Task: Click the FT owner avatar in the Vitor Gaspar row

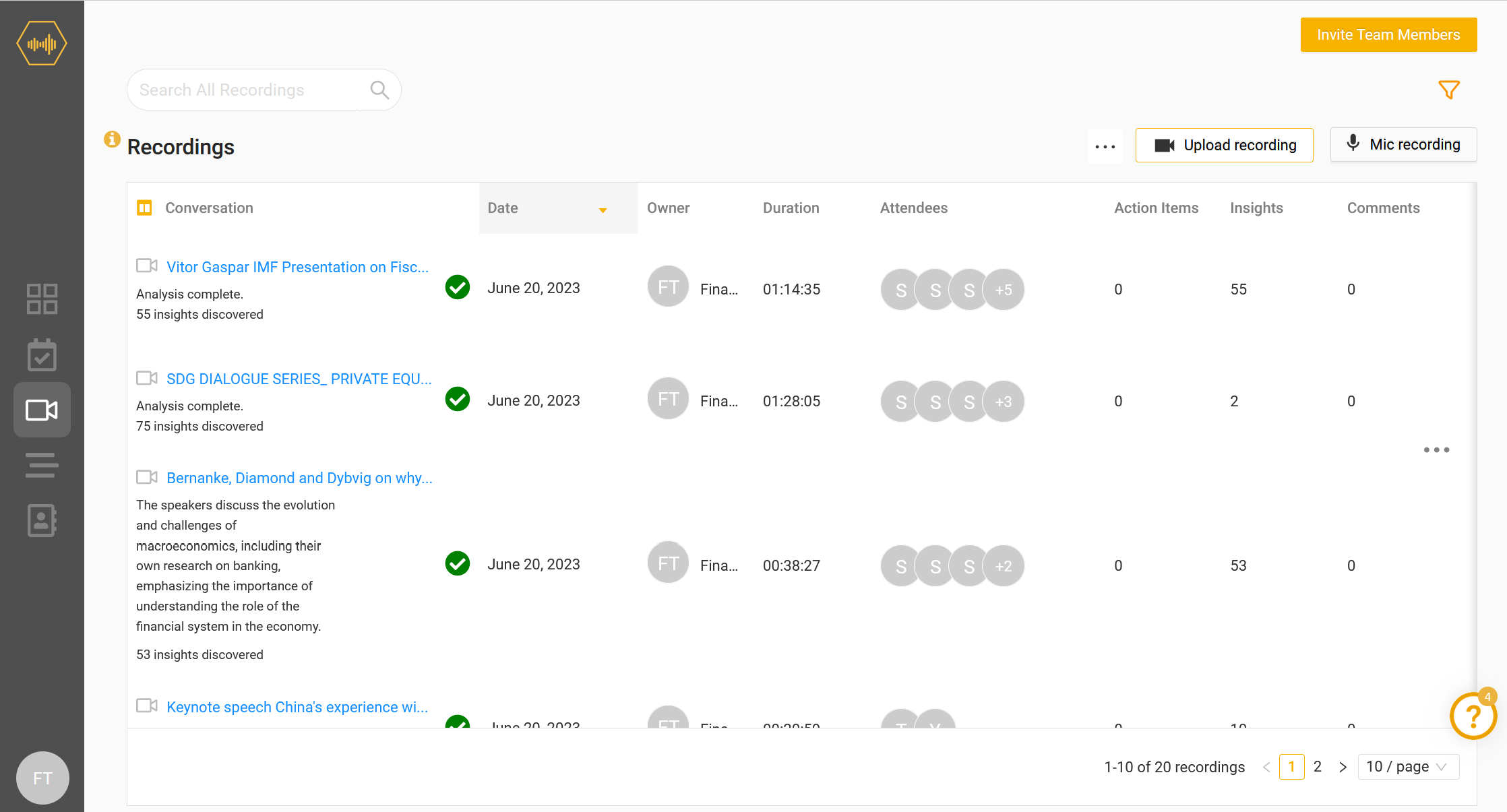Action: (668, 287)
